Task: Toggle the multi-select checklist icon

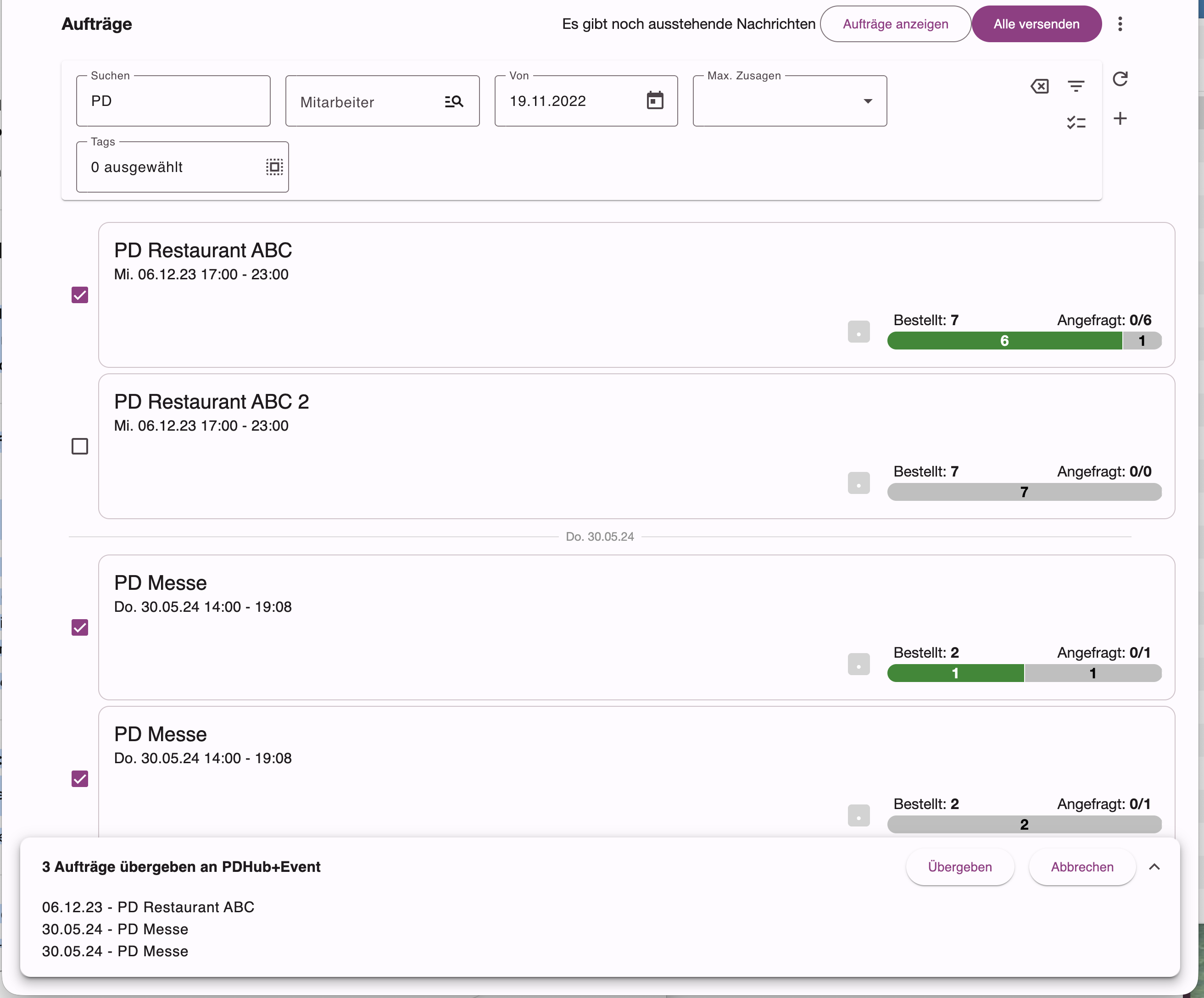Action: [x=1076, y=122]
